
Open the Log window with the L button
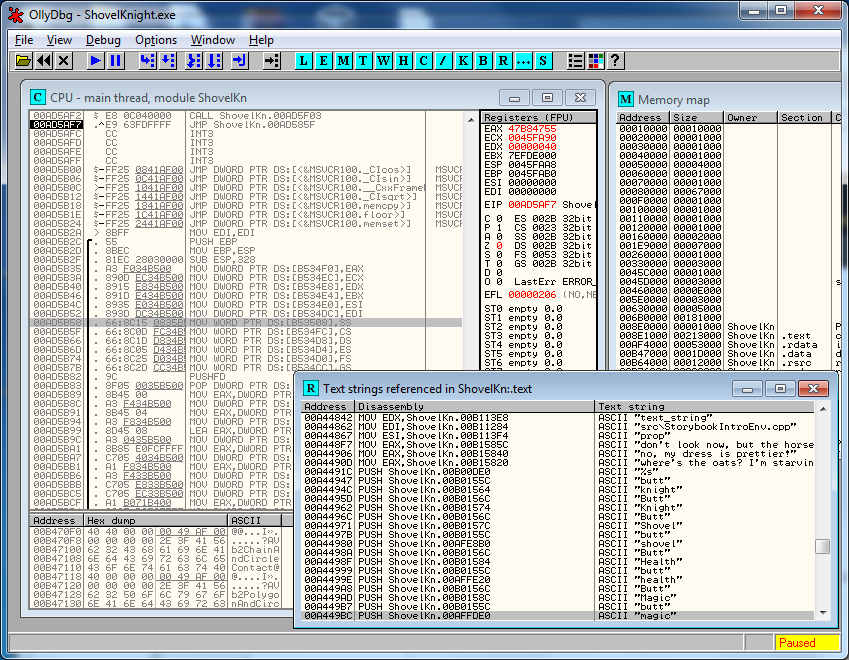coord(303,61)
